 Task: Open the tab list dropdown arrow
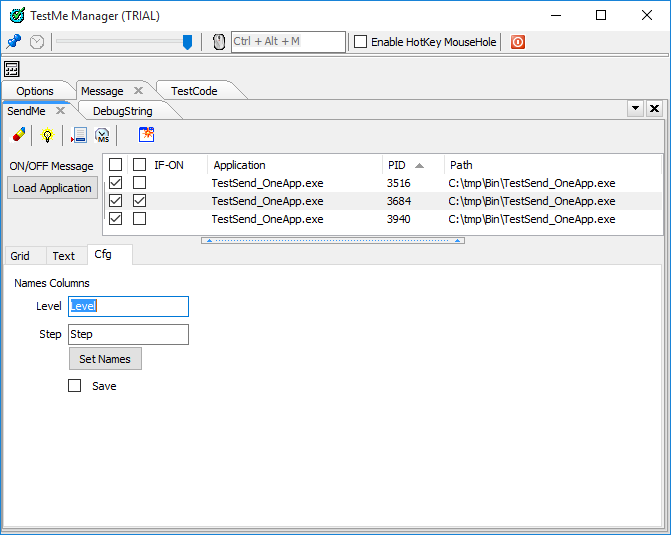pos(635,108)
